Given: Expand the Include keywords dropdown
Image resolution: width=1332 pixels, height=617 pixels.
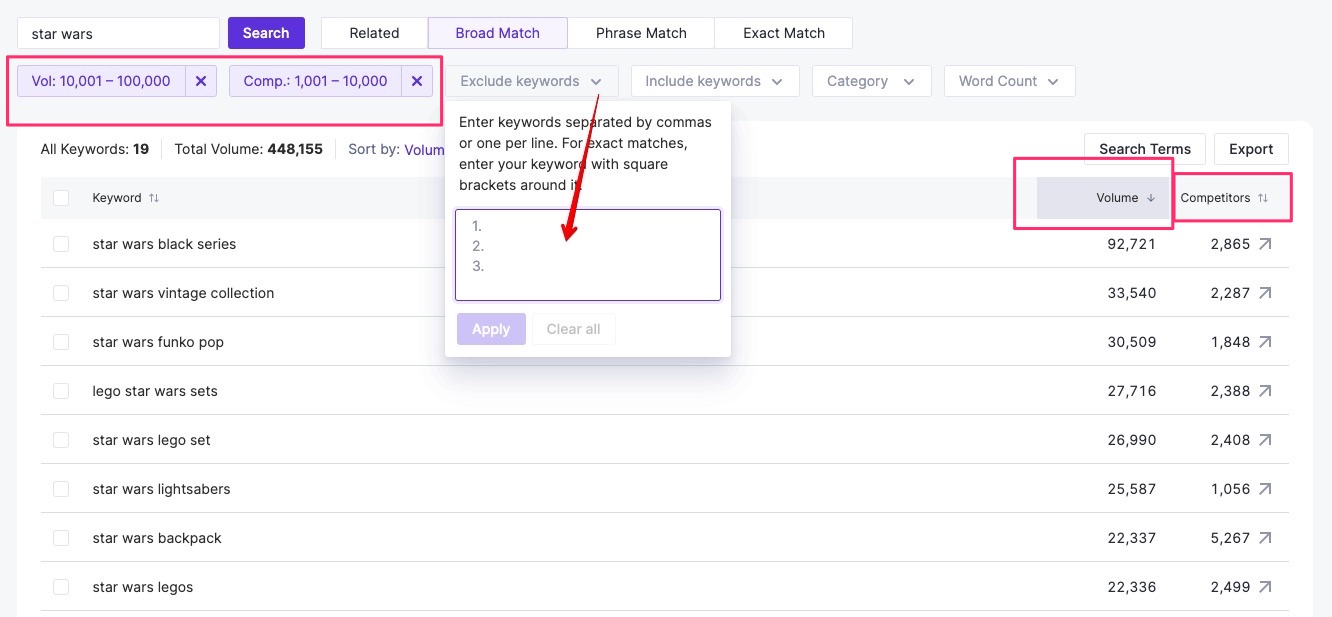Looking at the screenshot, I should tap(714, 81).
